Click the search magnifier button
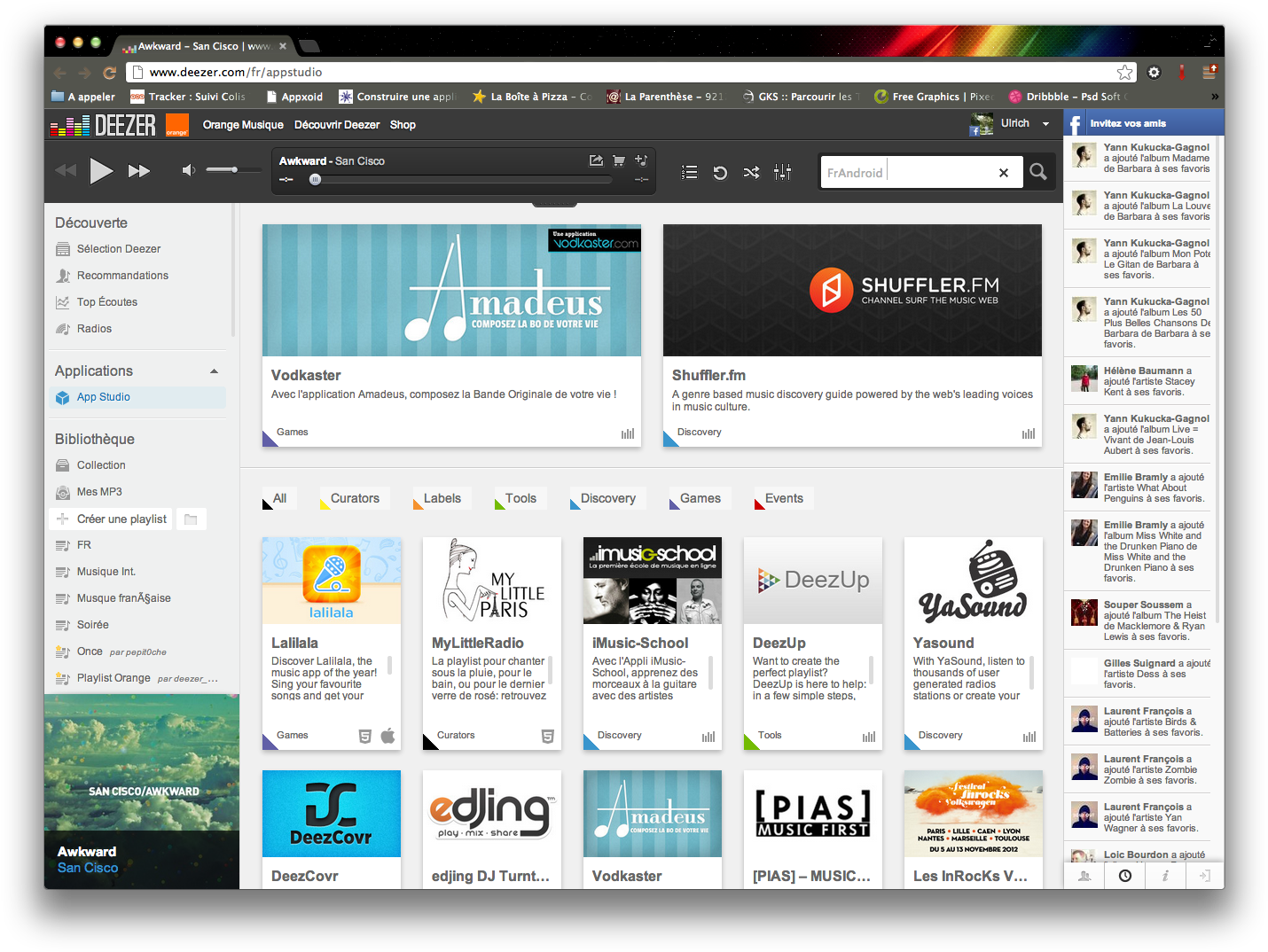The width and height of the screenshot is (1268, 952). coord(1037,172)
